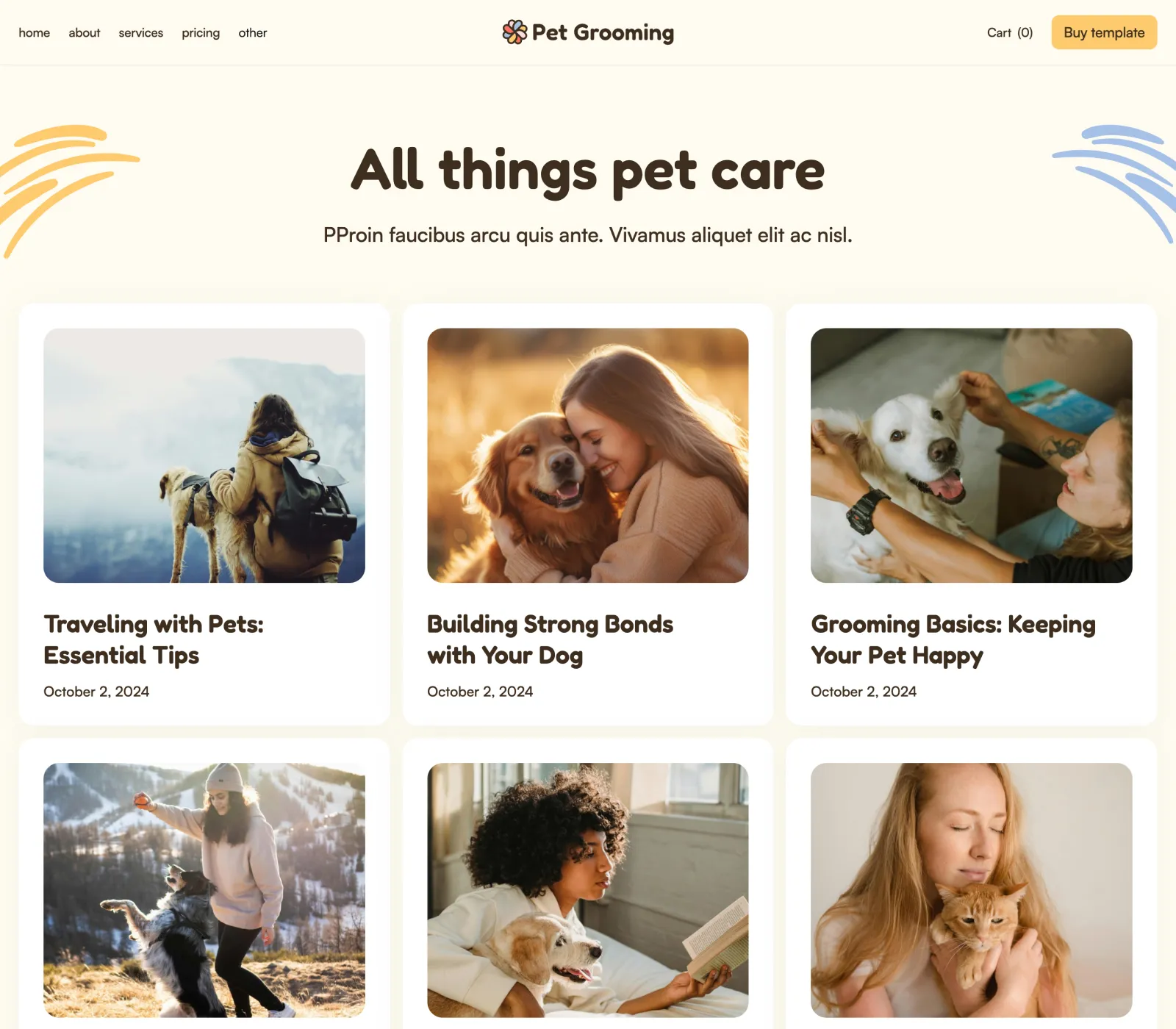
Task: Click the Pet Grooming brand title
Action: click(603, 32)
